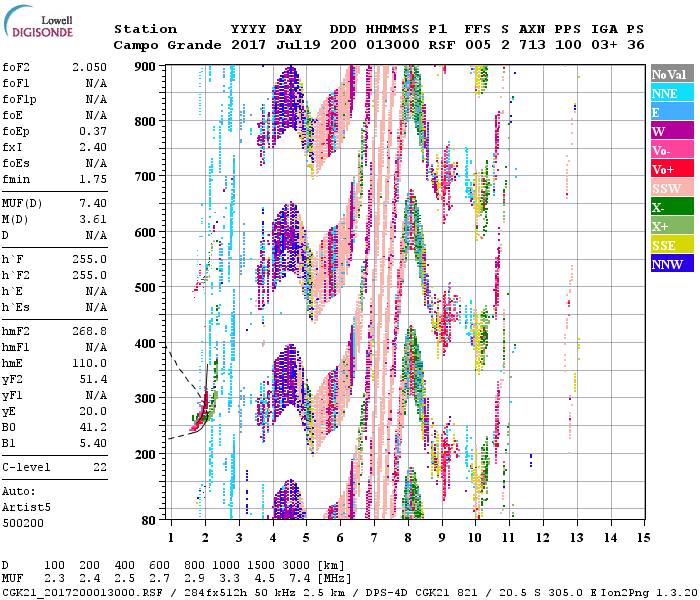Click the Vo- pink legend entry
The image size is (700, 600).
672,151
